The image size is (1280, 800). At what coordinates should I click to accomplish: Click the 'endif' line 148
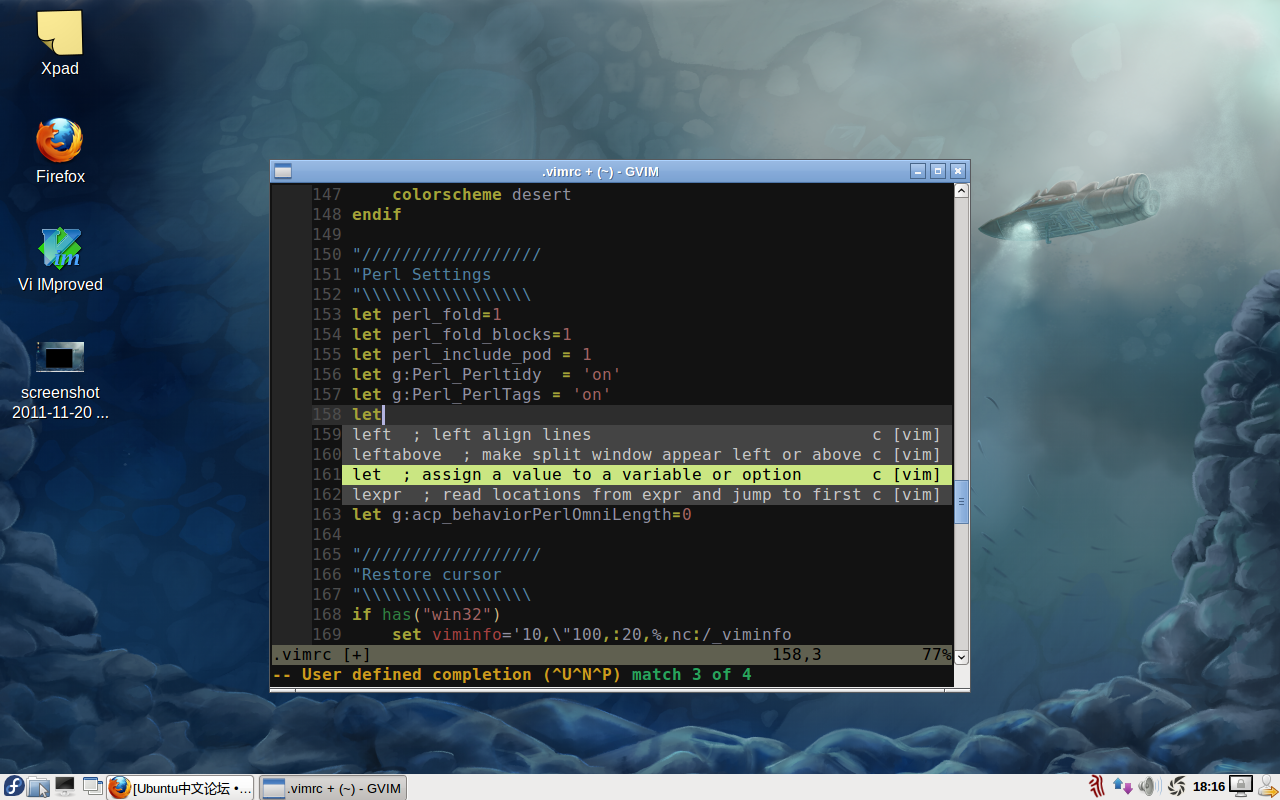tap(376, 214)
